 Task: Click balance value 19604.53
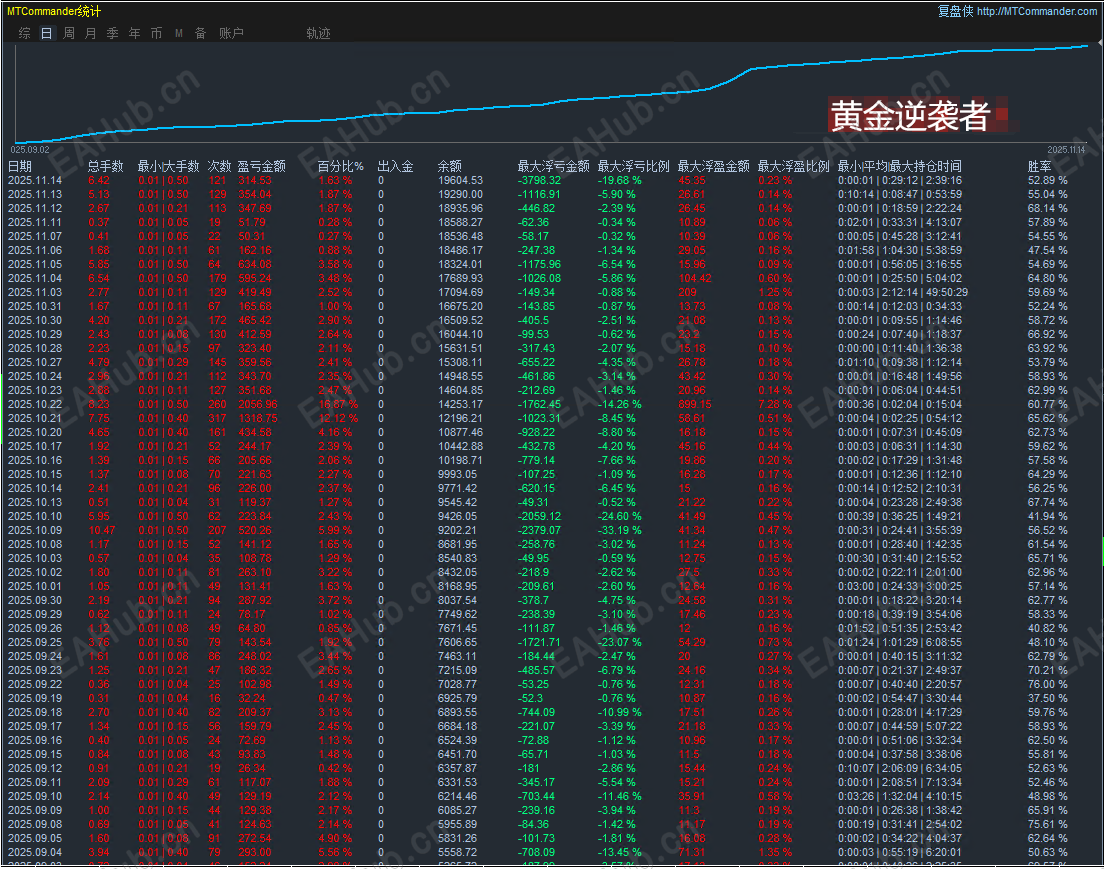[460, 180]
